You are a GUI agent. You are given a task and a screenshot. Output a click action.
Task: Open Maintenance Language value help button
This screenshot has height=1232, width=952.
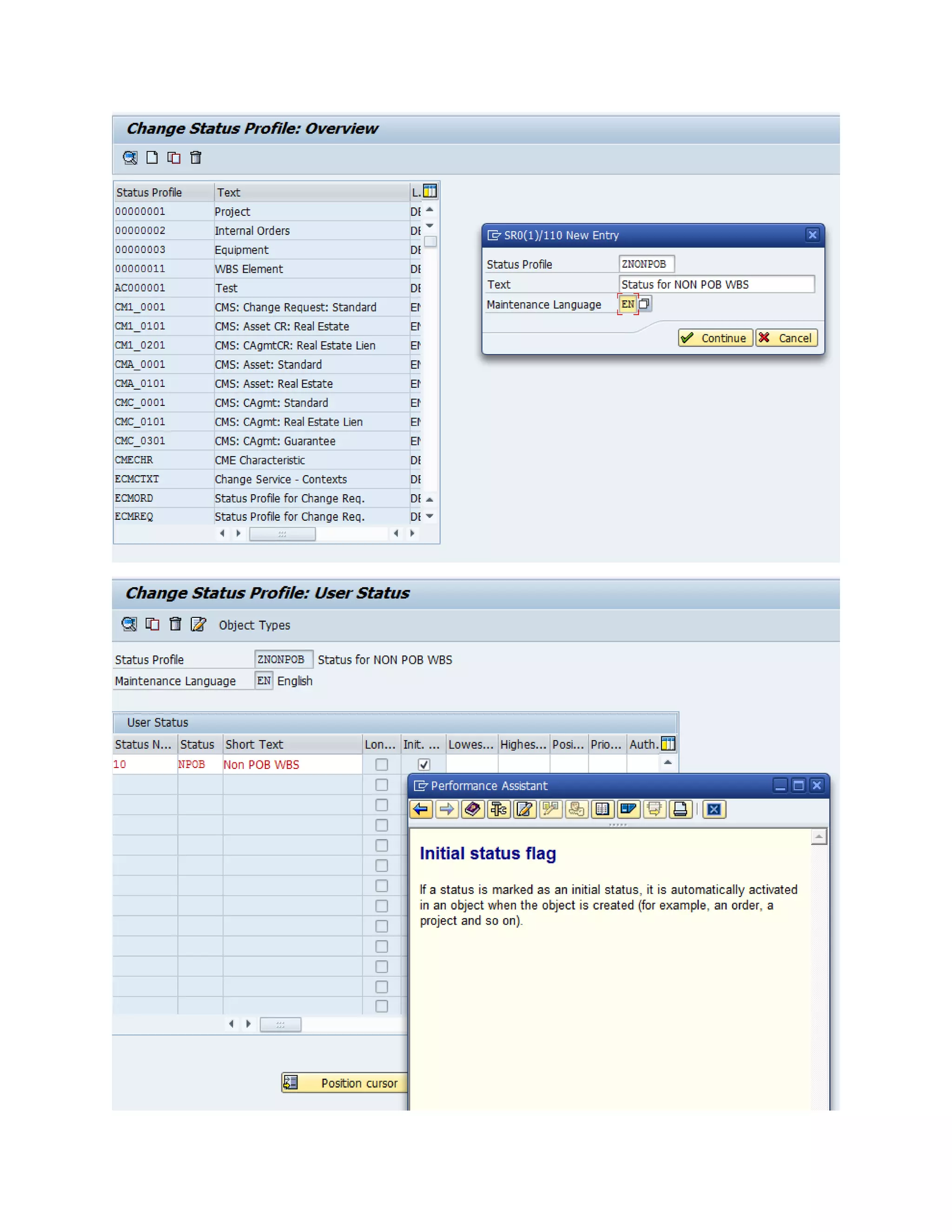[x=644, y=304]
